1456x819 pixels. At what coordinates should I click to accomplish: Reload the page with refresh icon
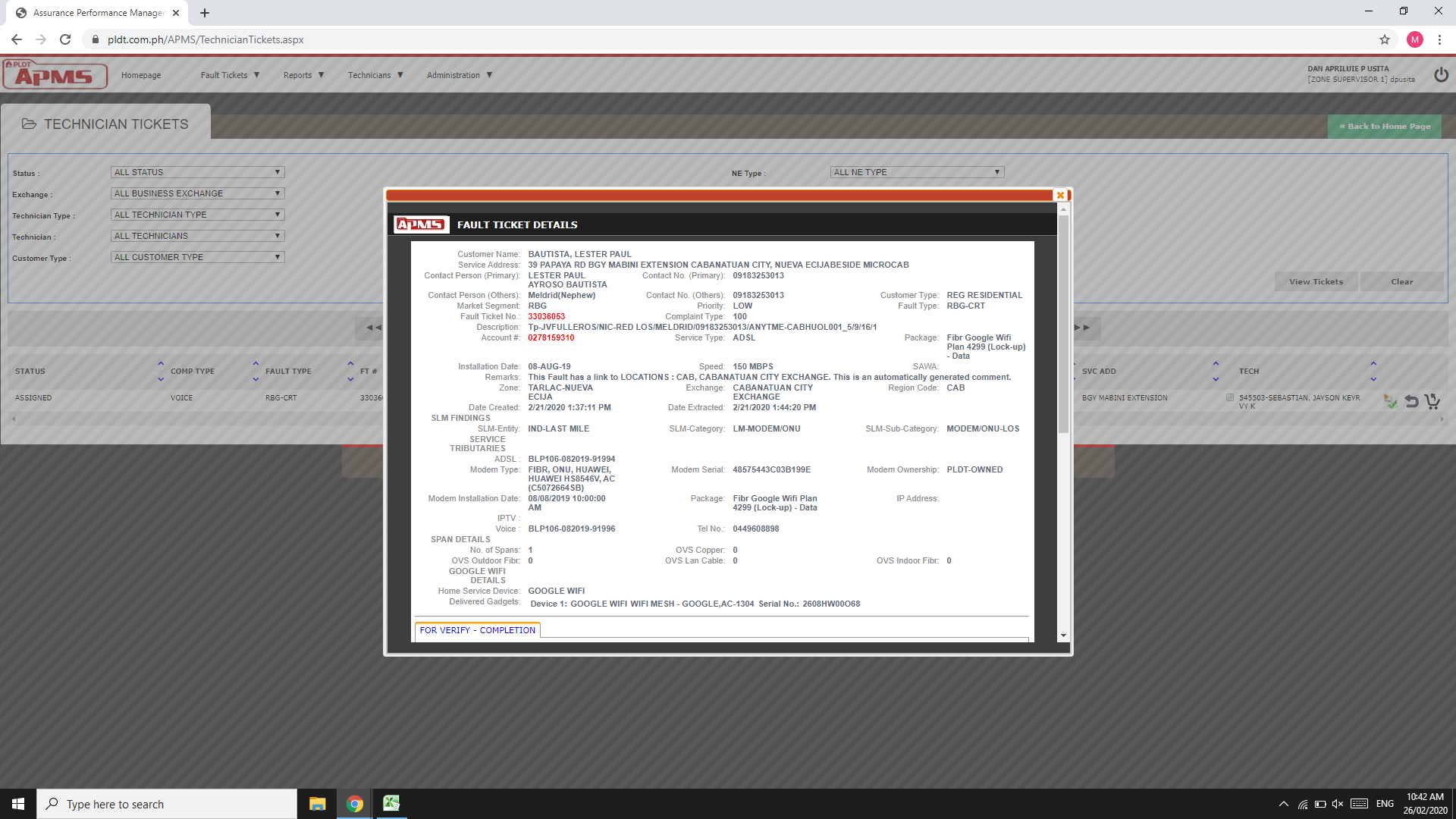pos(65,39)
